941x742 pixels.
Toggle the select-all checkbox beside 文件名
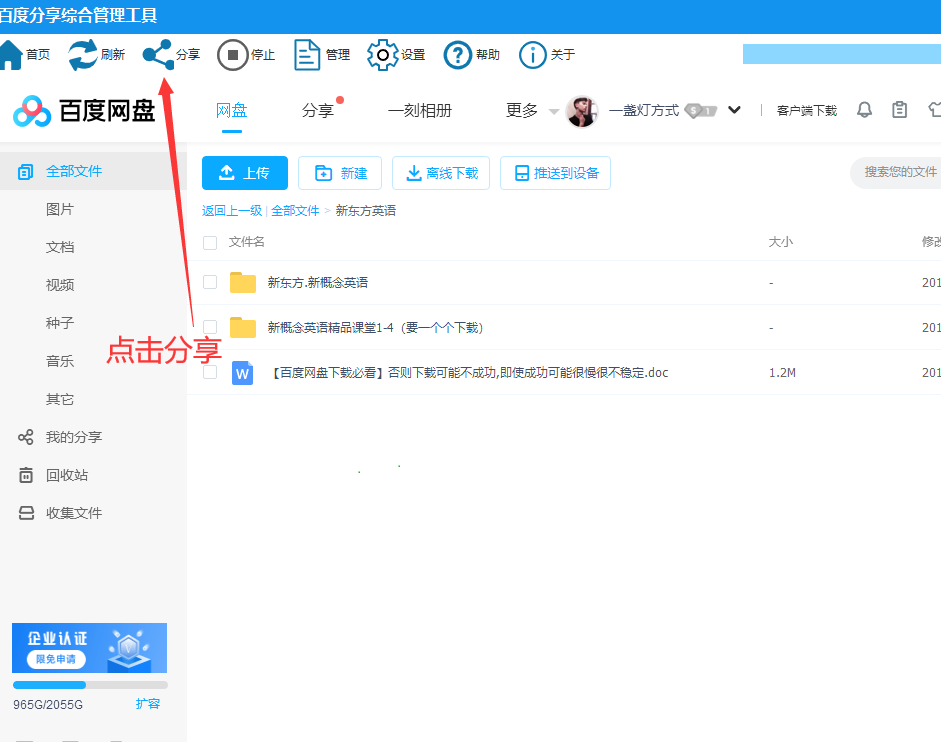[x=210, y=242]
